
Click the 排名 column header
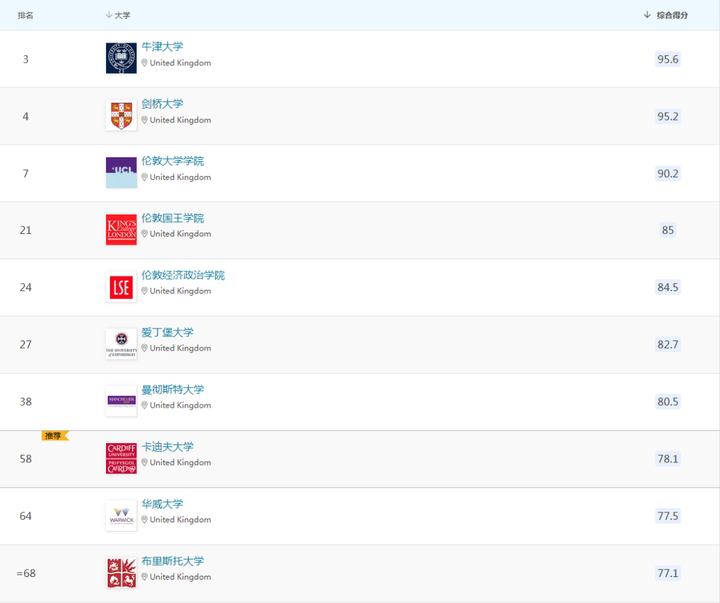(25, 15)
